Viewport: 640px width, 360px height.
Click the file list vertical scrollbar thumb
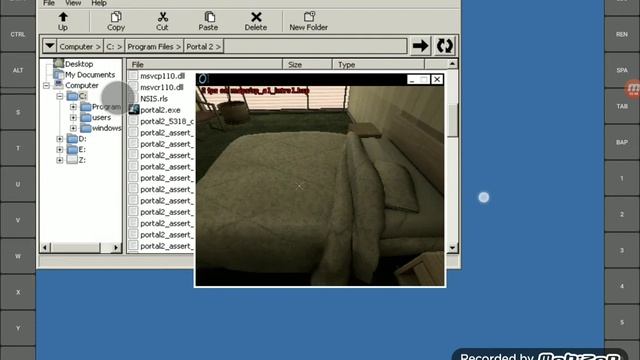click(x=452, y=120)
